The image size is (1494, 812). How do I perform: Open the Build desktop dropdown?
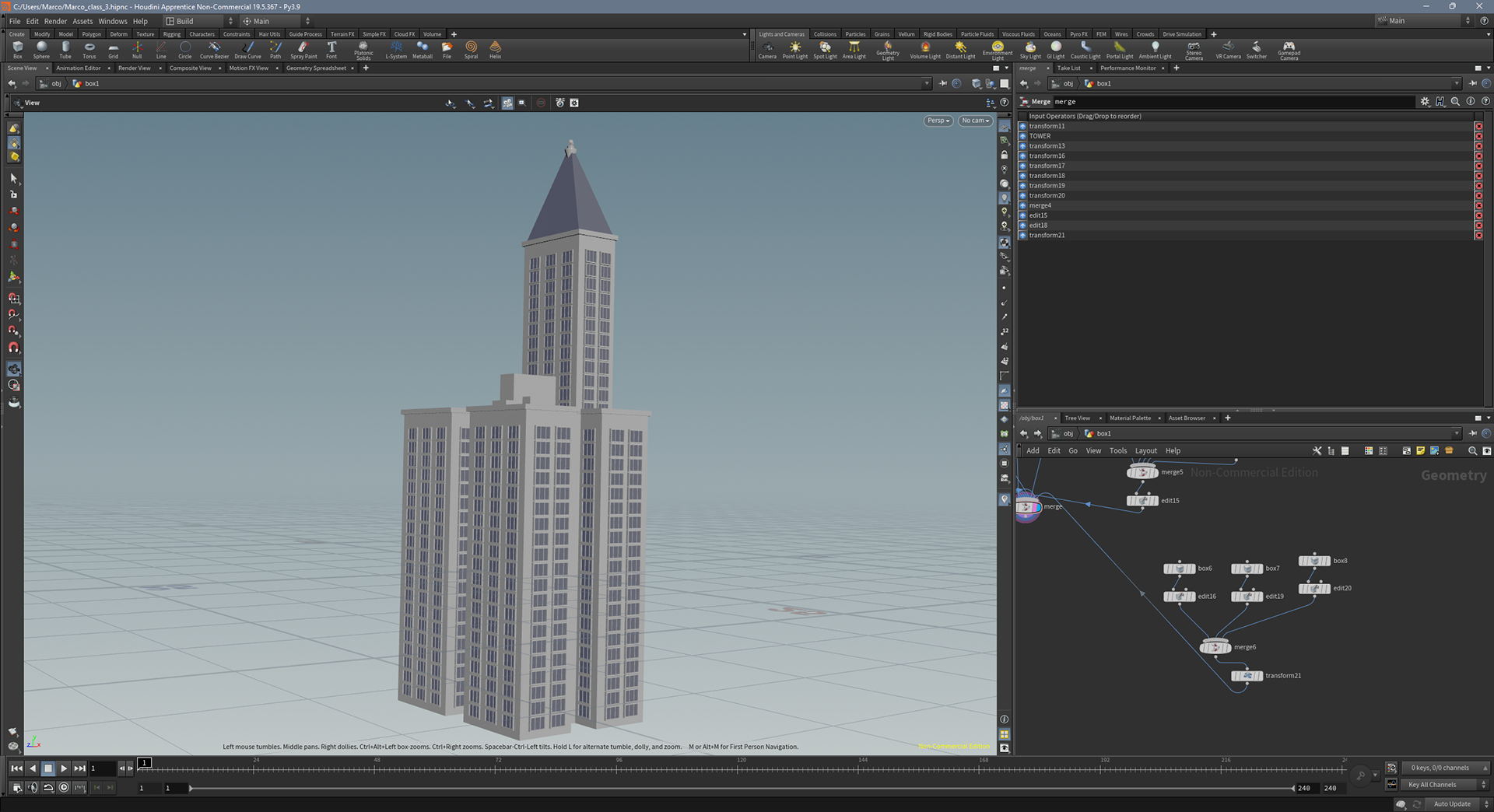coord(198,21)
